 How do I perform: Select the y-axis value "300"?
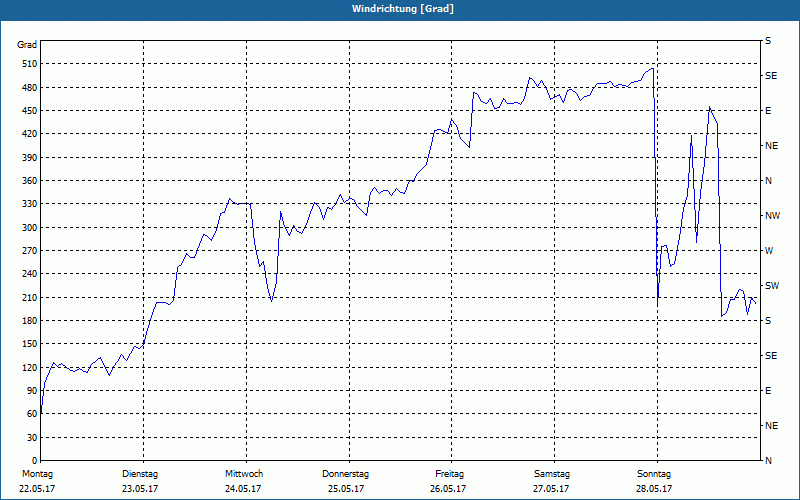(30, 228)
